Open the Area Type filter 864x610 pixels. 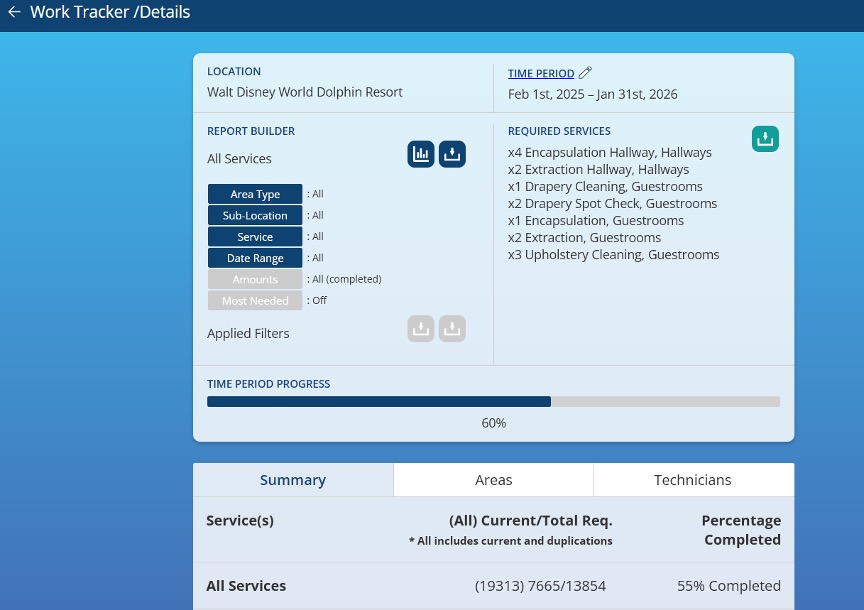tap(255, 194)
